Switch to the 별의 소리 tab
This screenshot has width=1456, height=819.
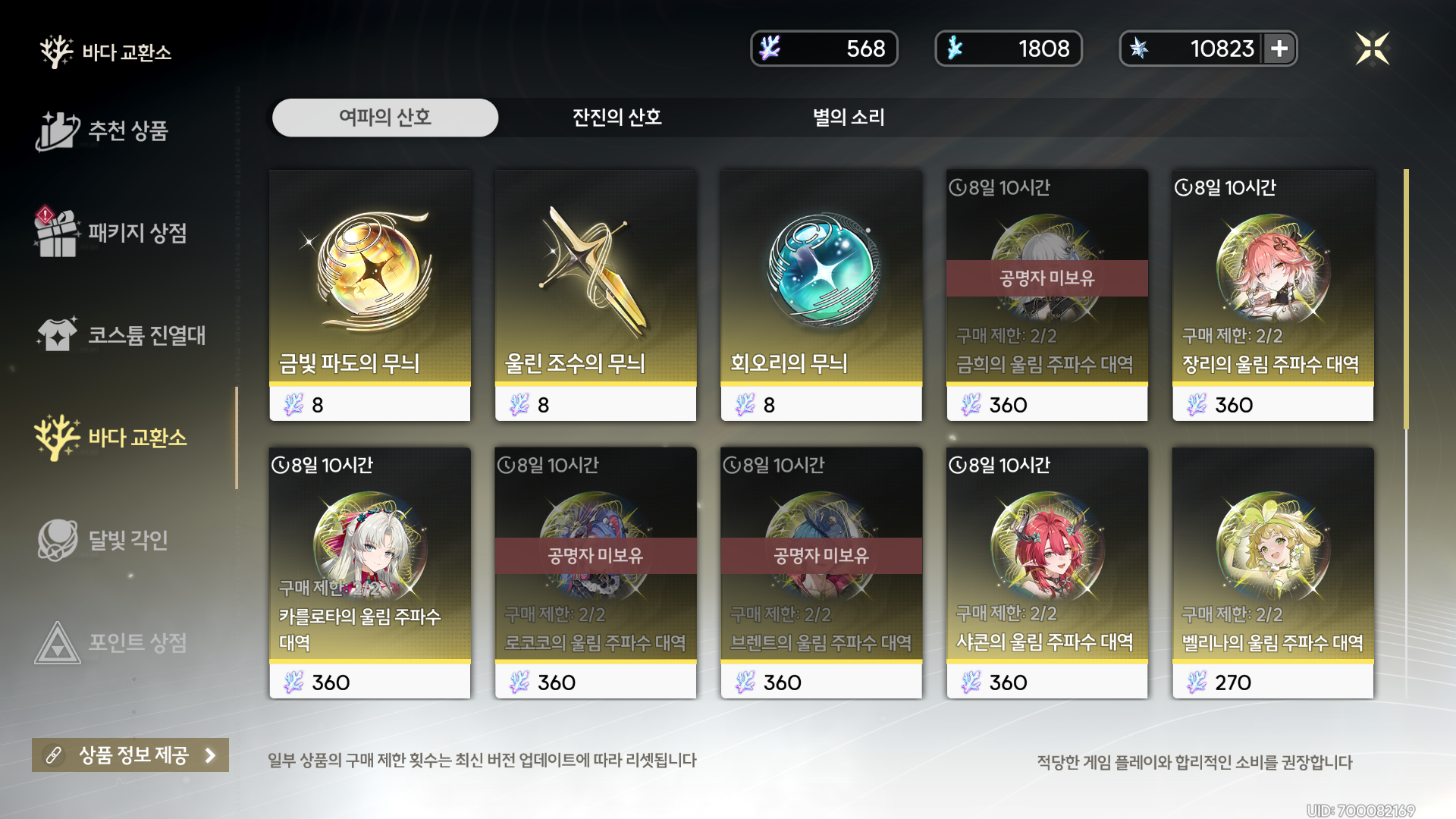(849, 118)
